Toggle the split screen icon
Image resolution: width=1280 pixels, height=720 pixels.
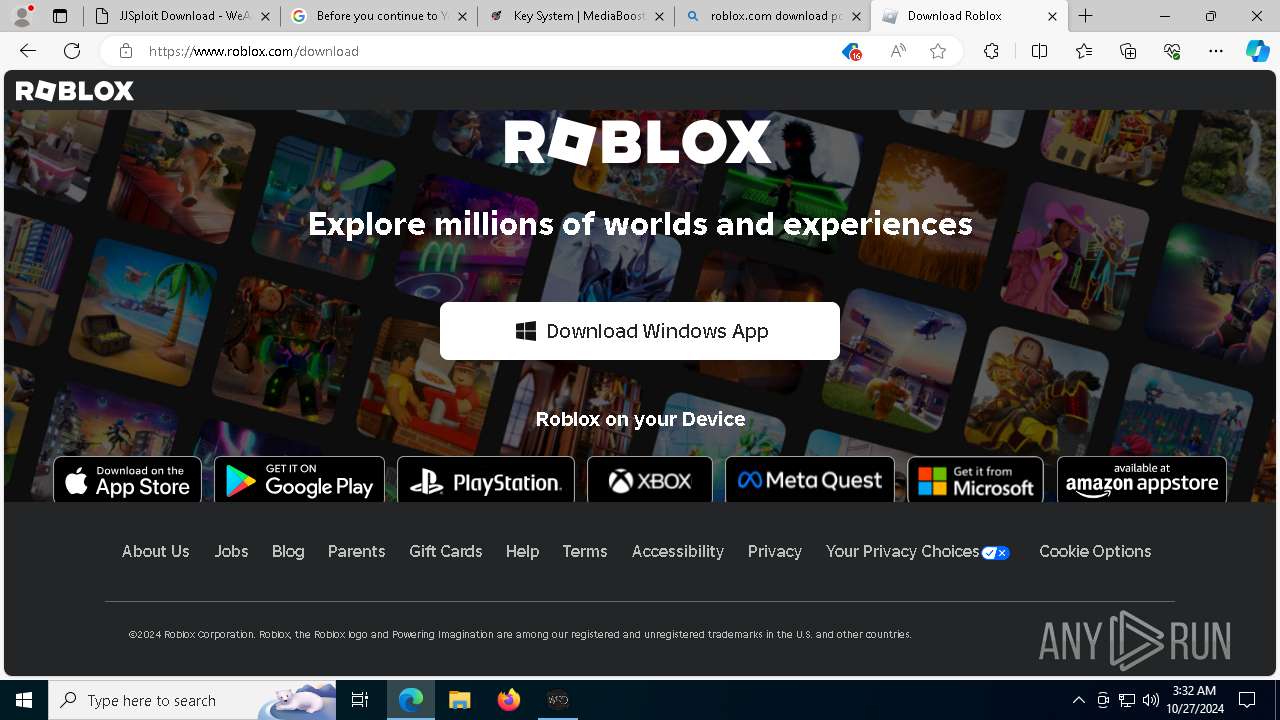[1039, 51]
